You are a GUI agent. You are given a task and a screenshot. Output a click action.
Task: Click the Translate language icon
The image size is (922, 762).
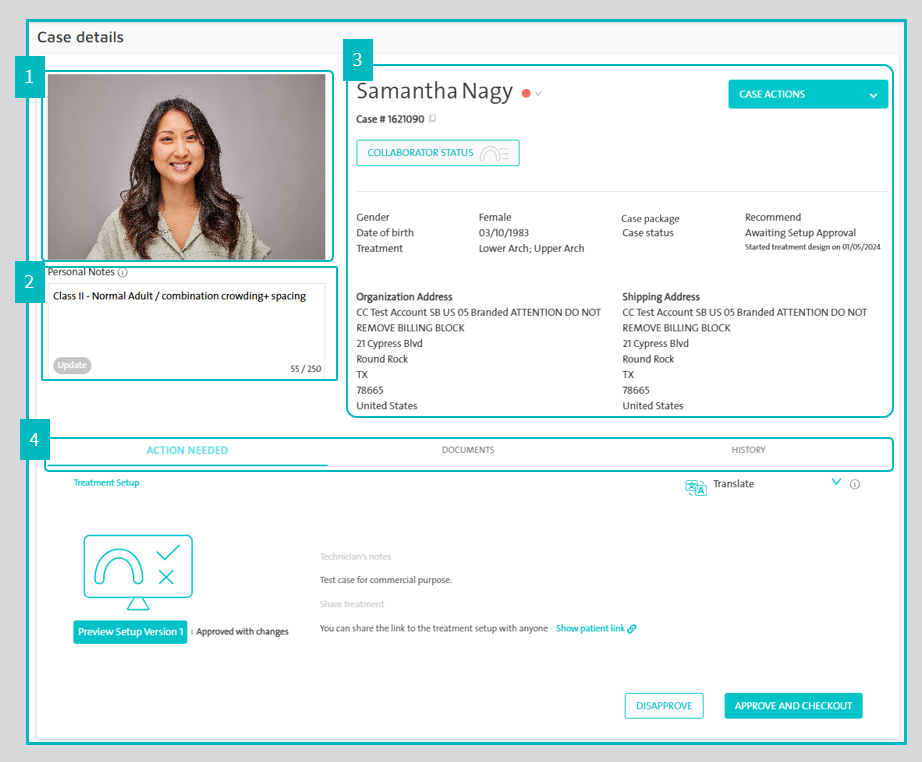pos(696,487)
